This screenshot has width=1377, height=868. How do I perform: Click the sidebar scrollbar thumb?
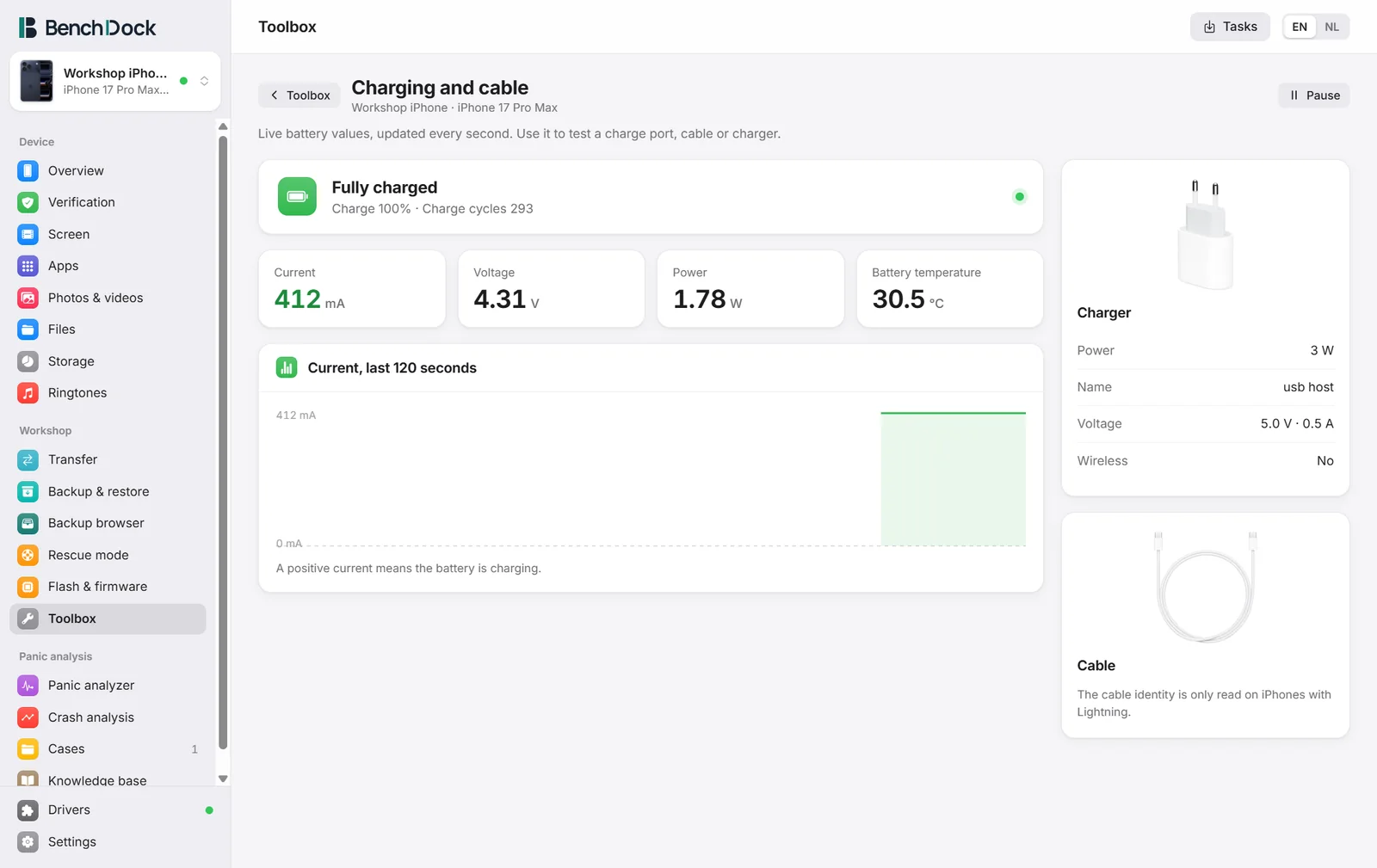[x=223, y=442]
